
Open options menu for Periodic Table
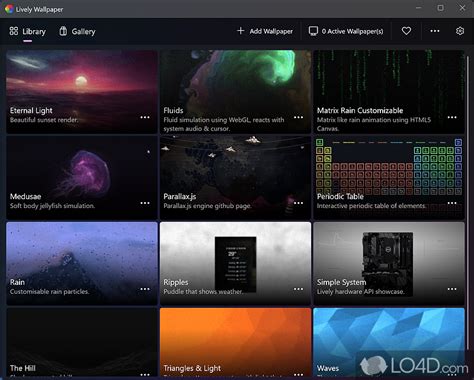click(452, 203)
